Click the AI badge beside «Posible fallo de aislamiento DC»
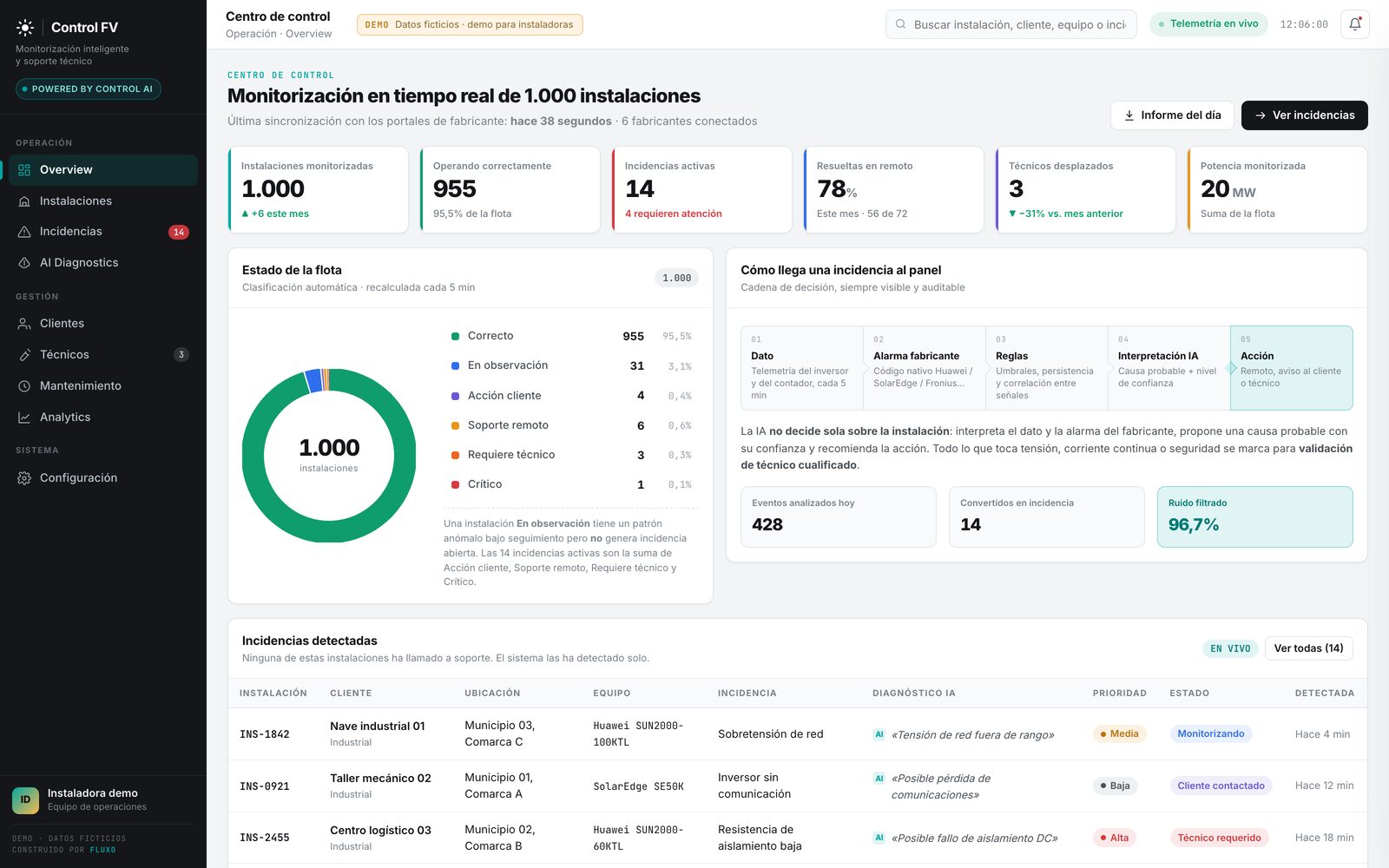The width and height of the screenshot is (1389, 868). pyautogui.click(x=879, y=838)
